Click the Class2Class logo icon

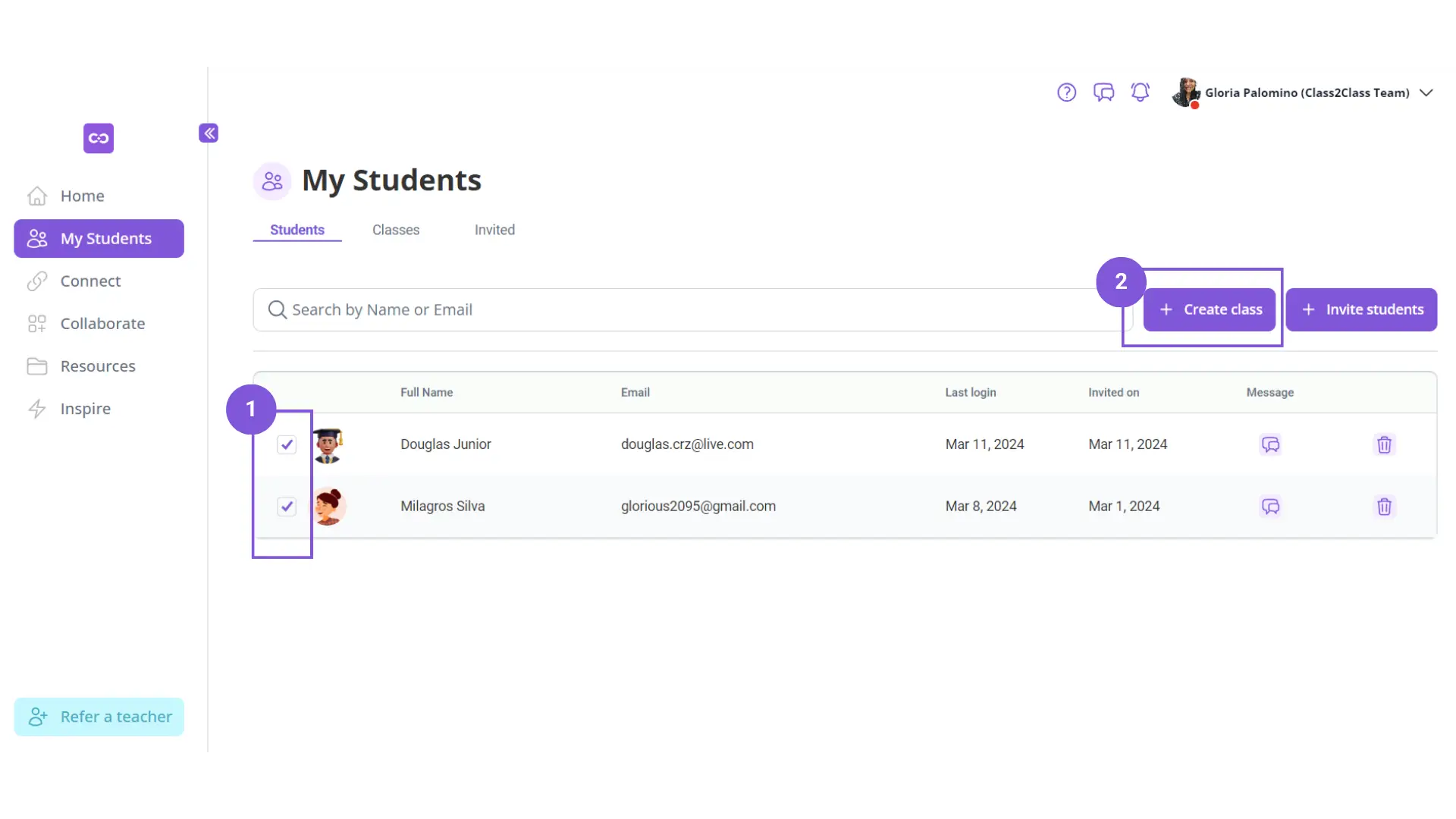[x=99, y=138]
